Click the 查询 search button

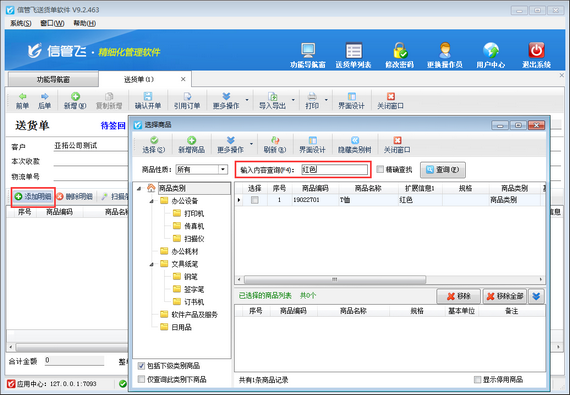coord(442,170)
